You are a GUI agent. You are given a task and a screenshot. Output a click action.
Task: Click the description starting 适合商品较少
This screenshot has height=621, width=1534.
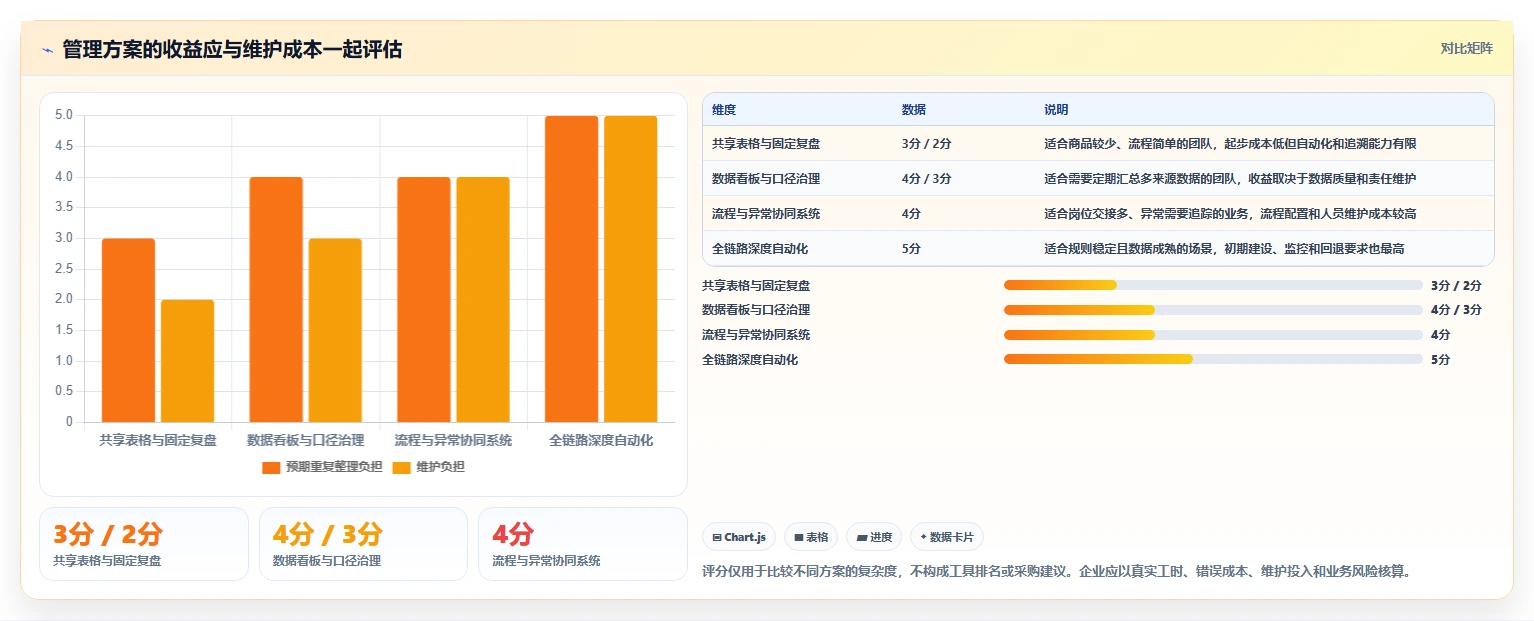coord(1230,144)
